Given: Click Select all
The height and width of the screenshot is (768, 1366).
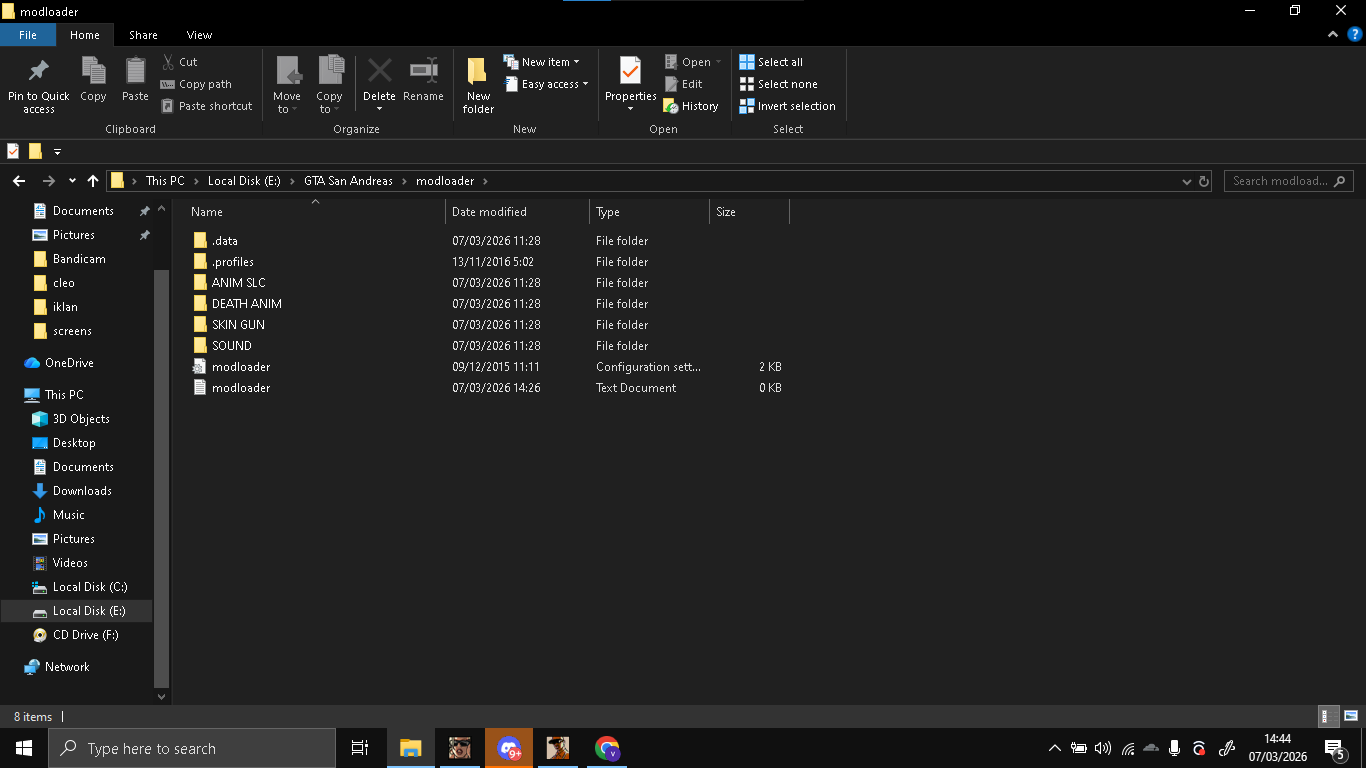Looking at the screenshot, I should [771, 62].
